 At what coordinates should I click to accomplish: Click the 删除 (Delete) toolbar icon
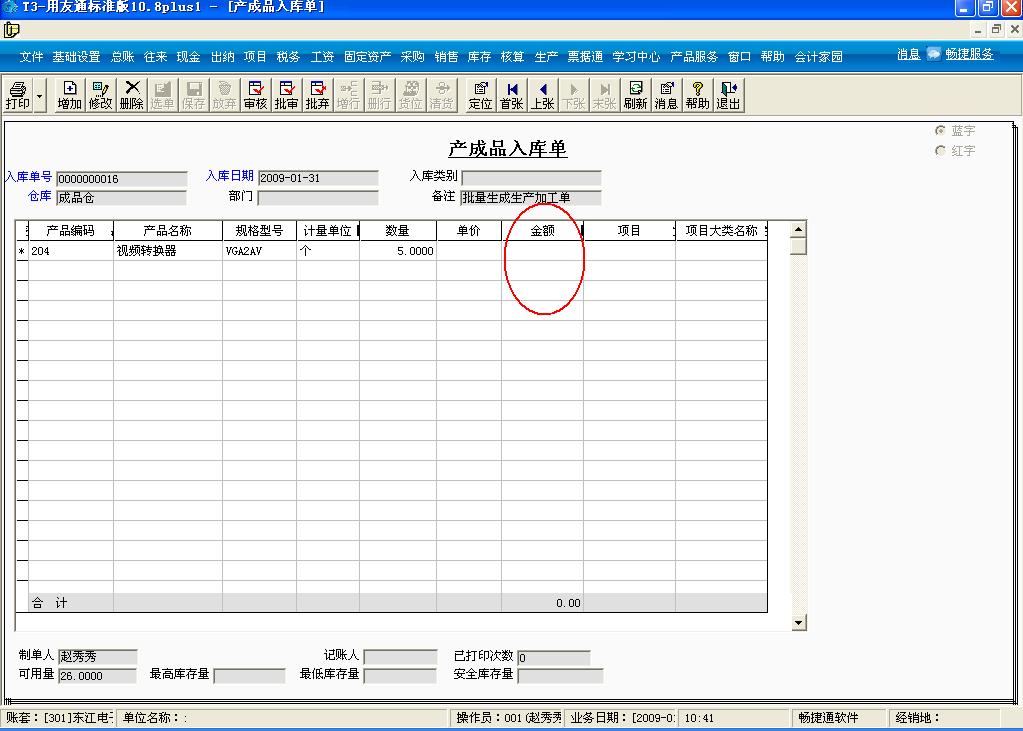[132, 96]
